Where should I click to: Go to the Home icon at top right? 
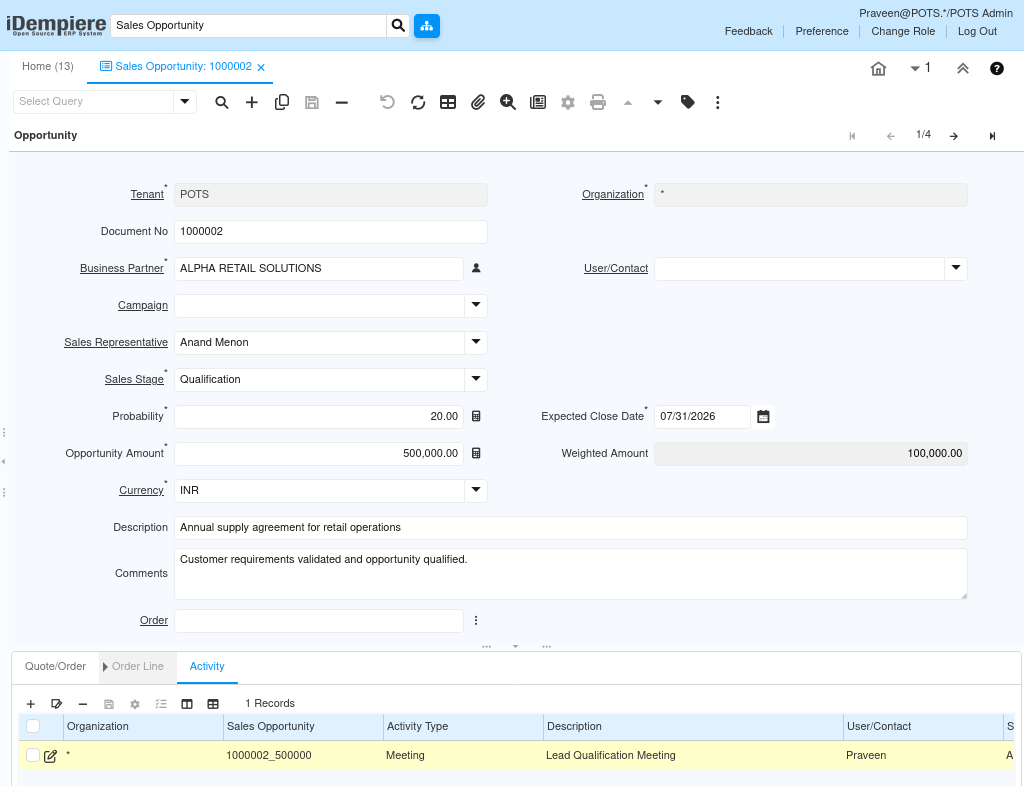click(x=878, y=69)
